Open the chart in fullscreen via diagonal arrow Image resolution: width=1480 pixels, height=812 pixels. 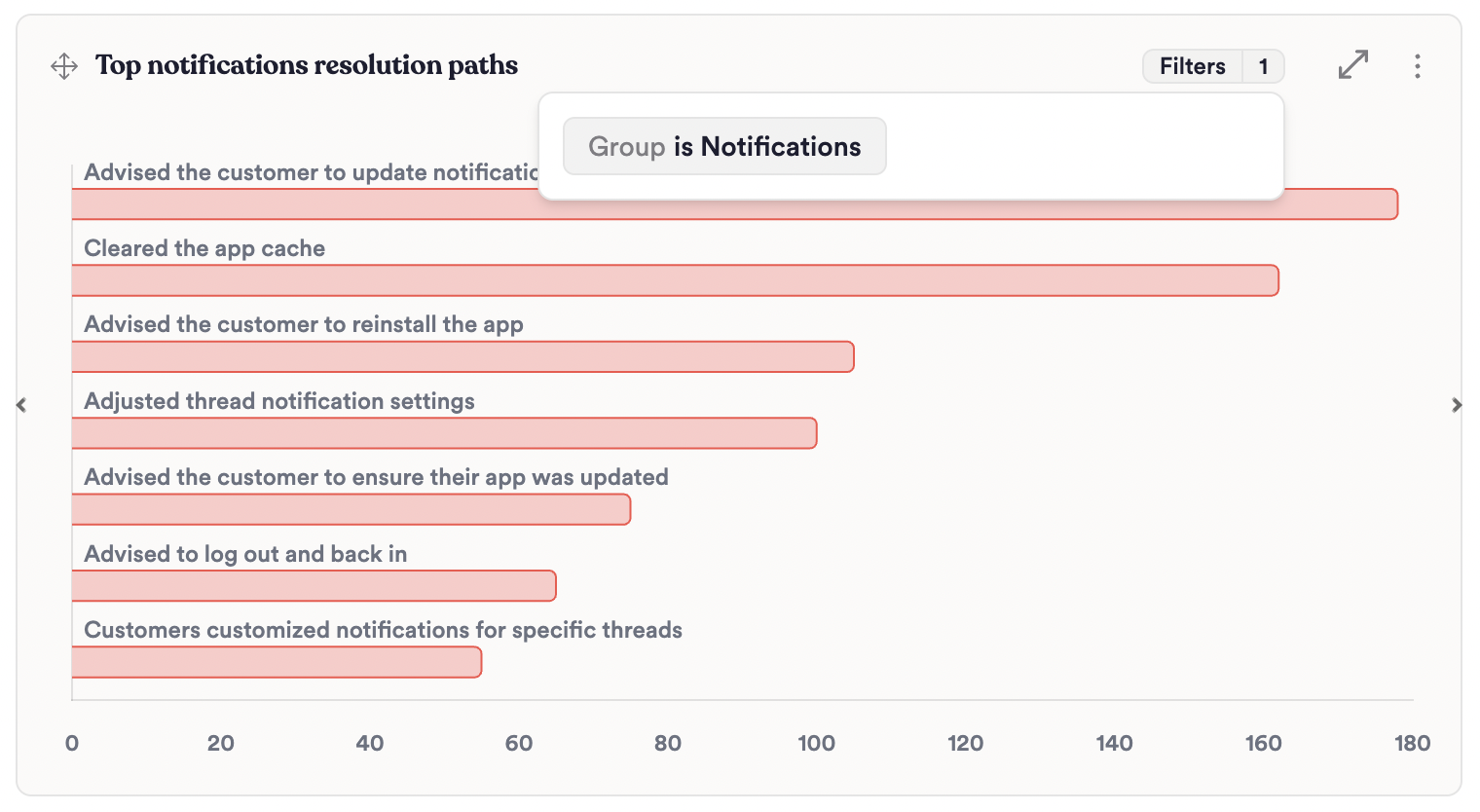tap(1352, 66)
